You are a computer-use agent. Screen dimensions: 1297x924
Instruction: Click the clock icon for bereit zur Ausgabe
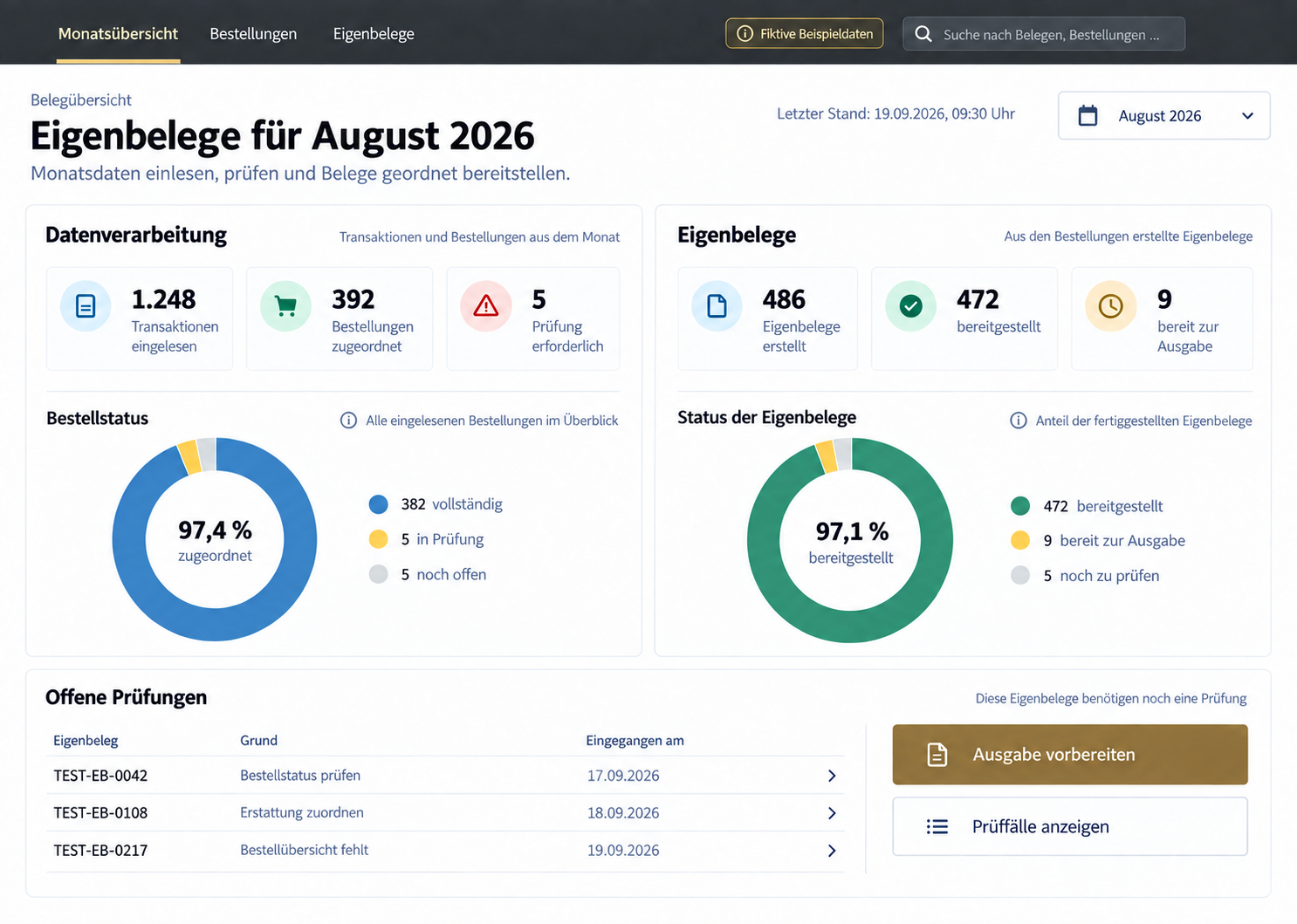coord(1110,306)
